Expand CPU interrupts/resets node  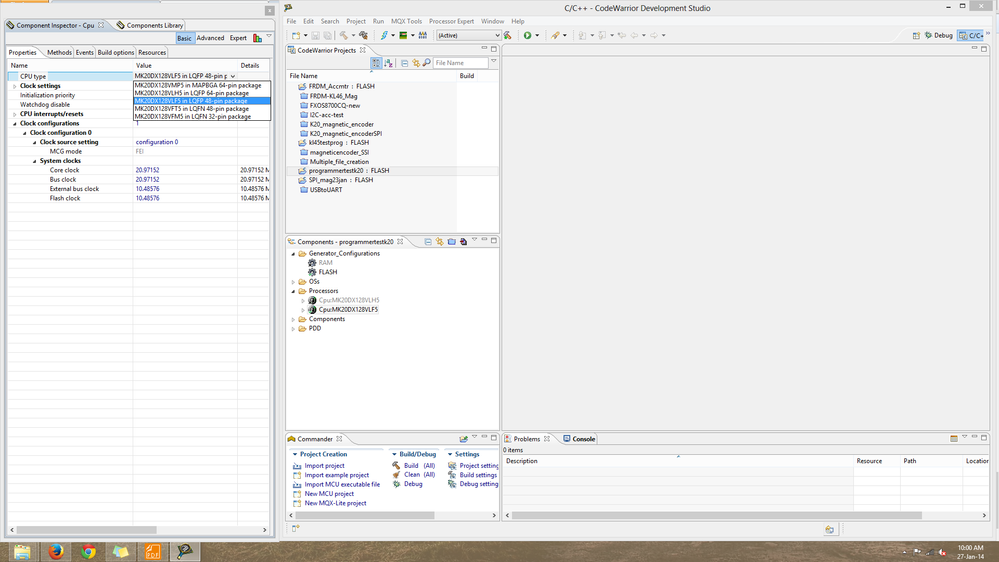pyautogui.click(x=15, y=114)
